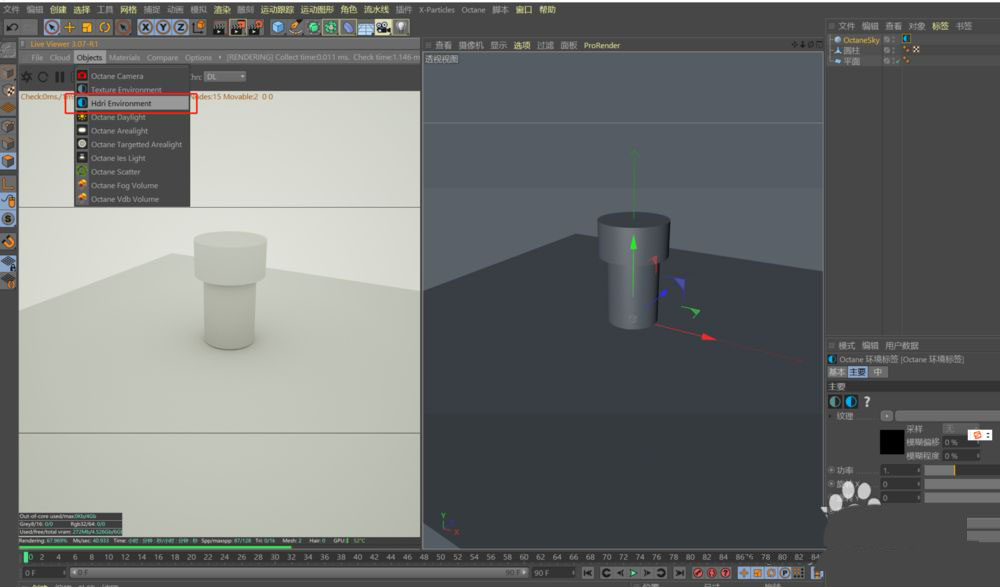Click the Undo arrow icon
The width and height of the screenshot is (1000, 587).
[13, 27]
